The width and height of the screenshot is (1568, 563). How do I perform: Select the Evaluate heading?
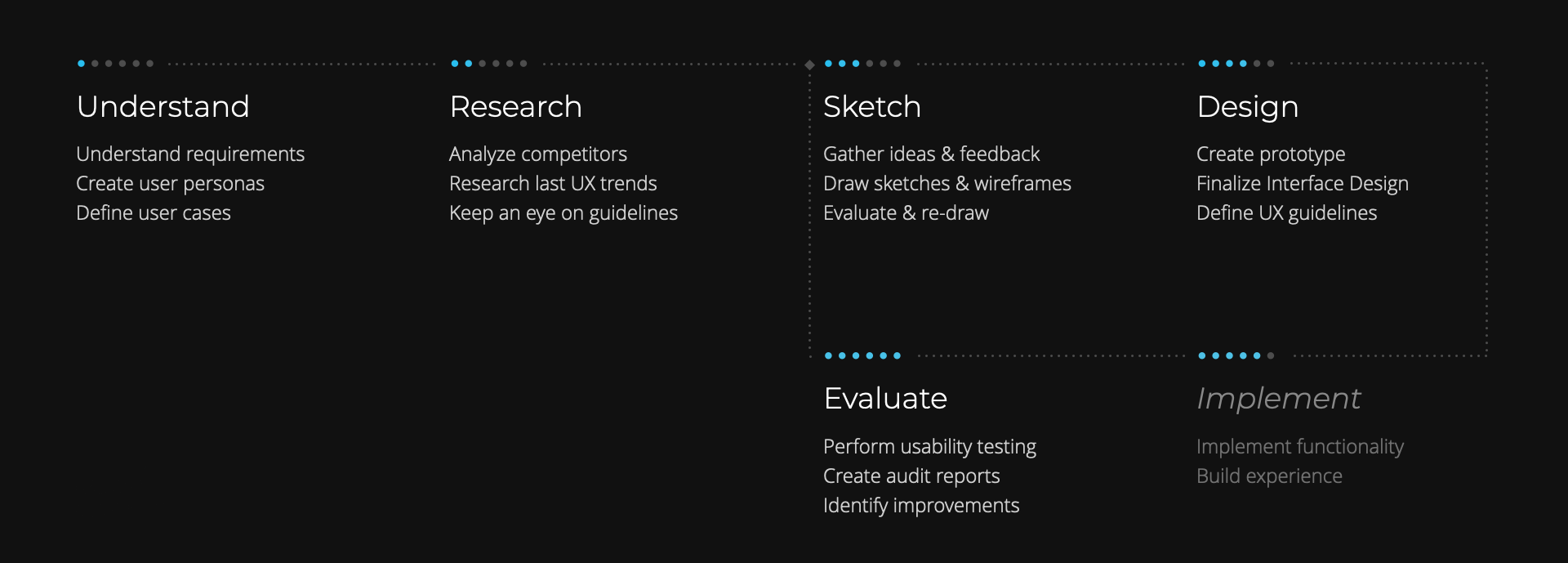click(x=885, y=399)
